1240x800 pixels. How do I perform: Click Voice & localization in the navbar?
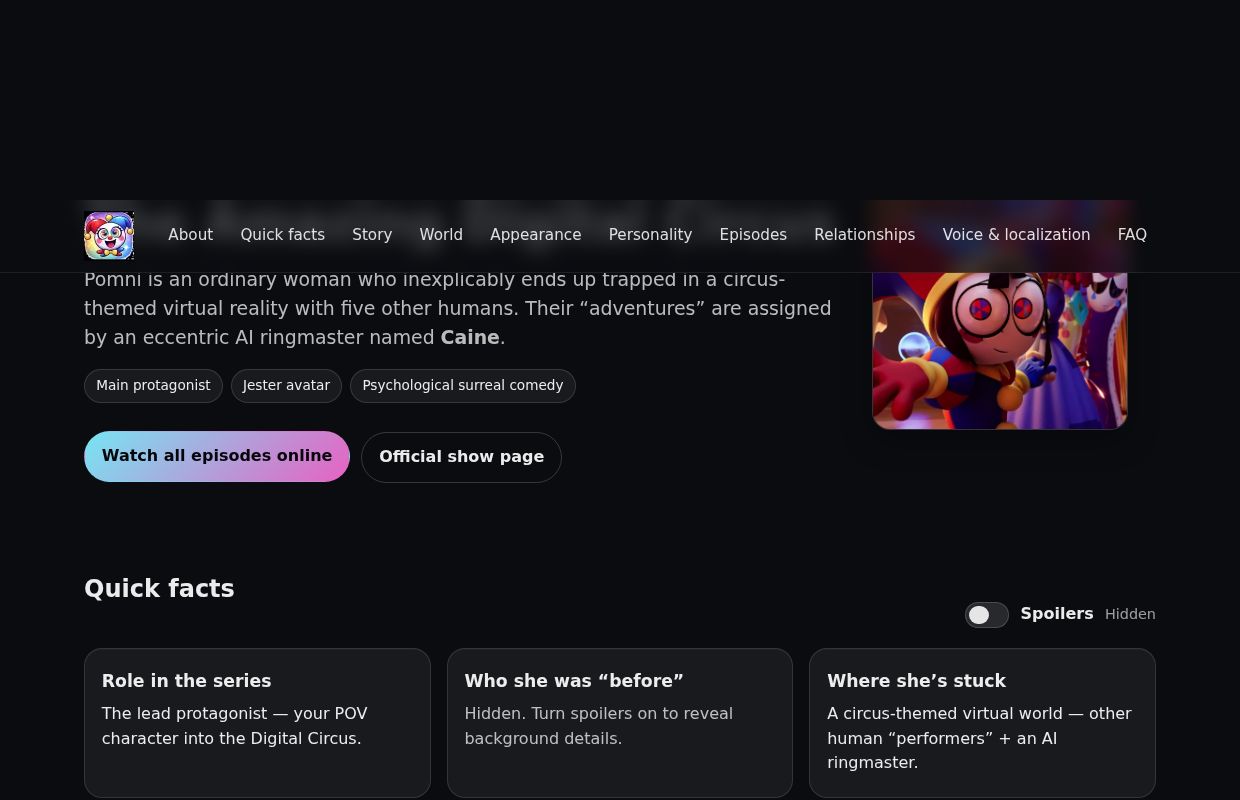[x=1016, y=235]
